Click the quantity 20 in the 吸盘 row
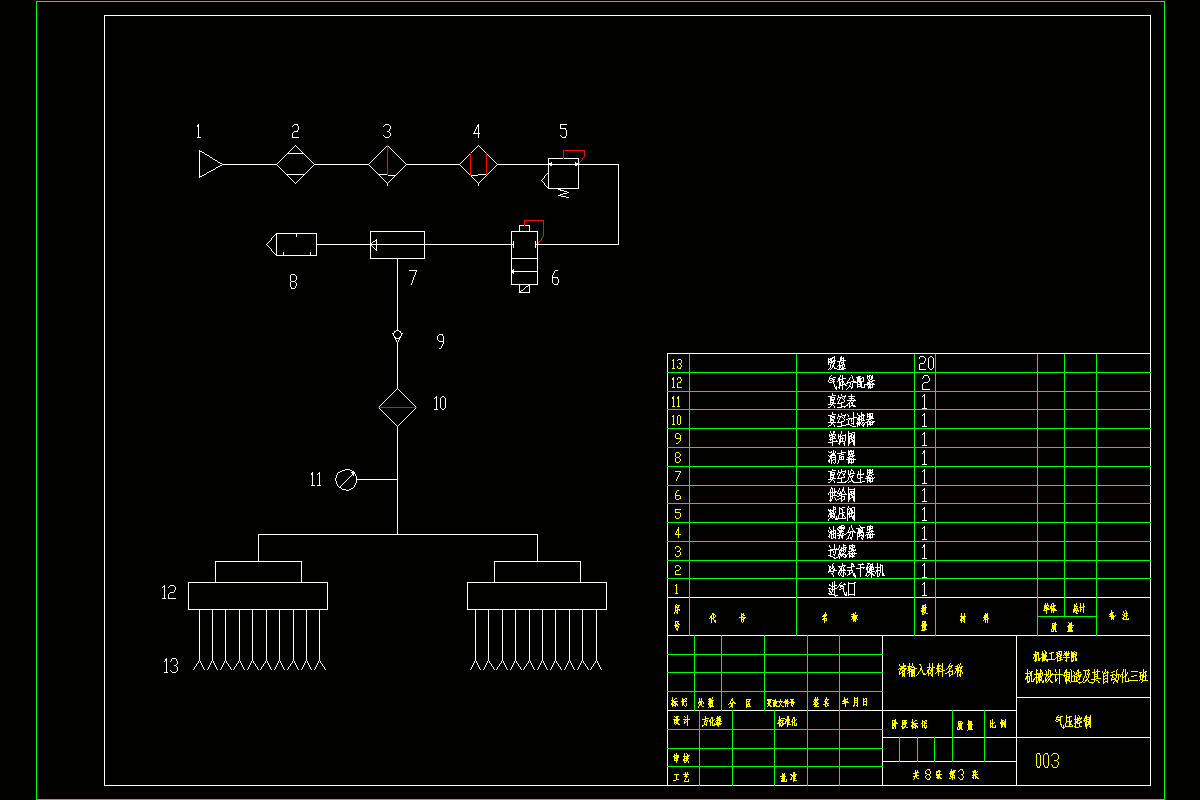The height and width of the screenshot is (800, 1200). (926, 363)
